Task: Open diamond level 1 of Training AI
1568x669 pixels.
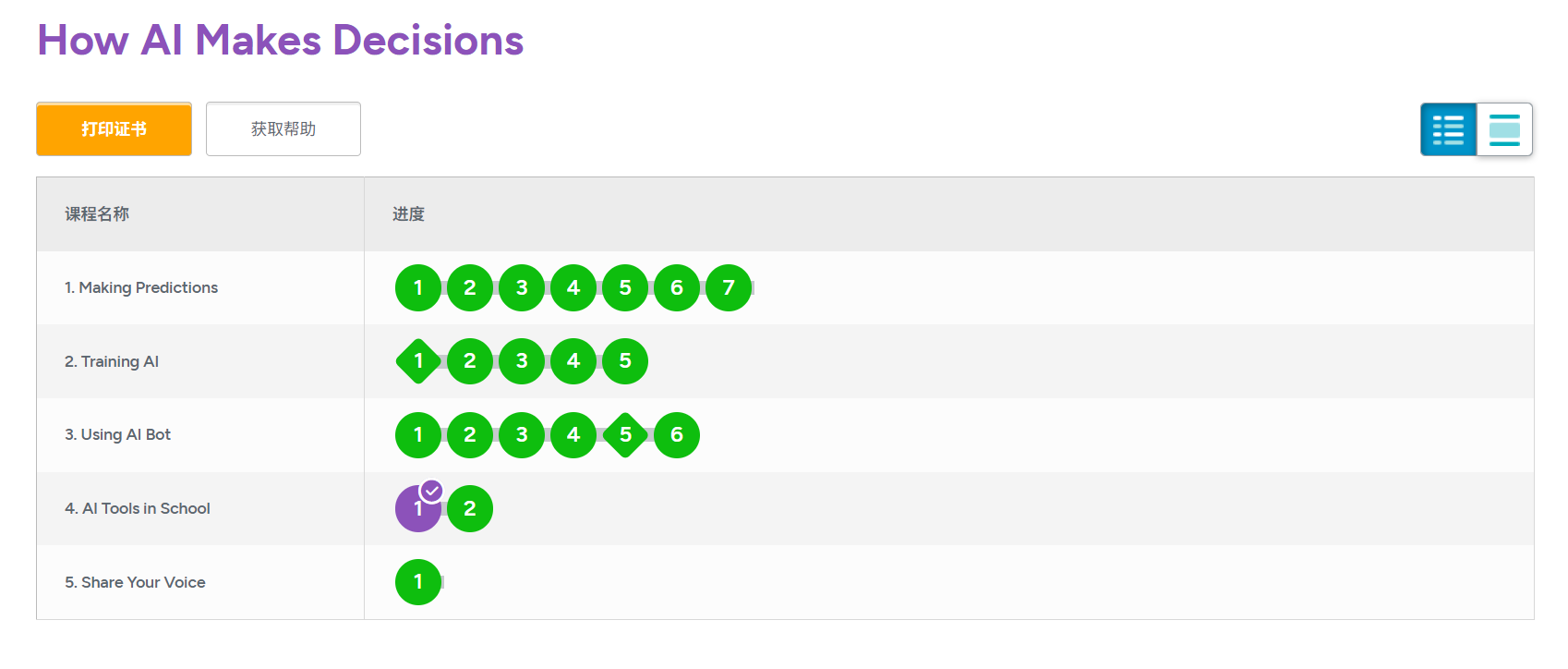Action: 418,361
